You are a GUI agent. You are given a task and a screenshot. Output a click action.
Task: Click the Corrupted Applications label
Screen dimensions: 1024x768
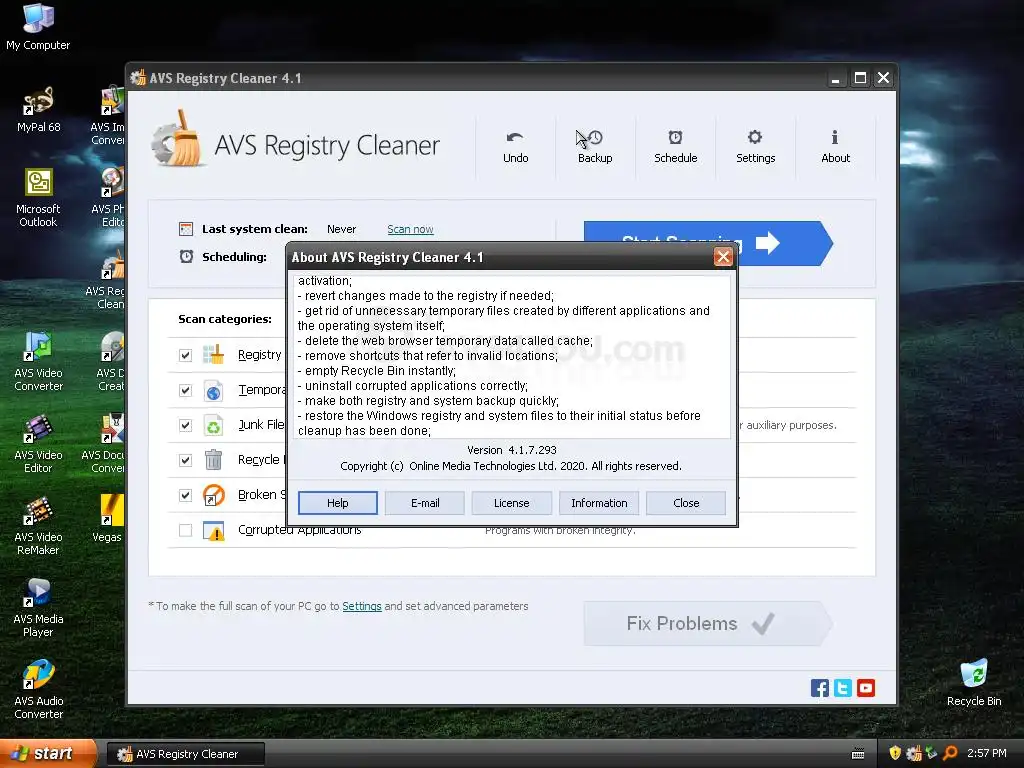[299, 530]
